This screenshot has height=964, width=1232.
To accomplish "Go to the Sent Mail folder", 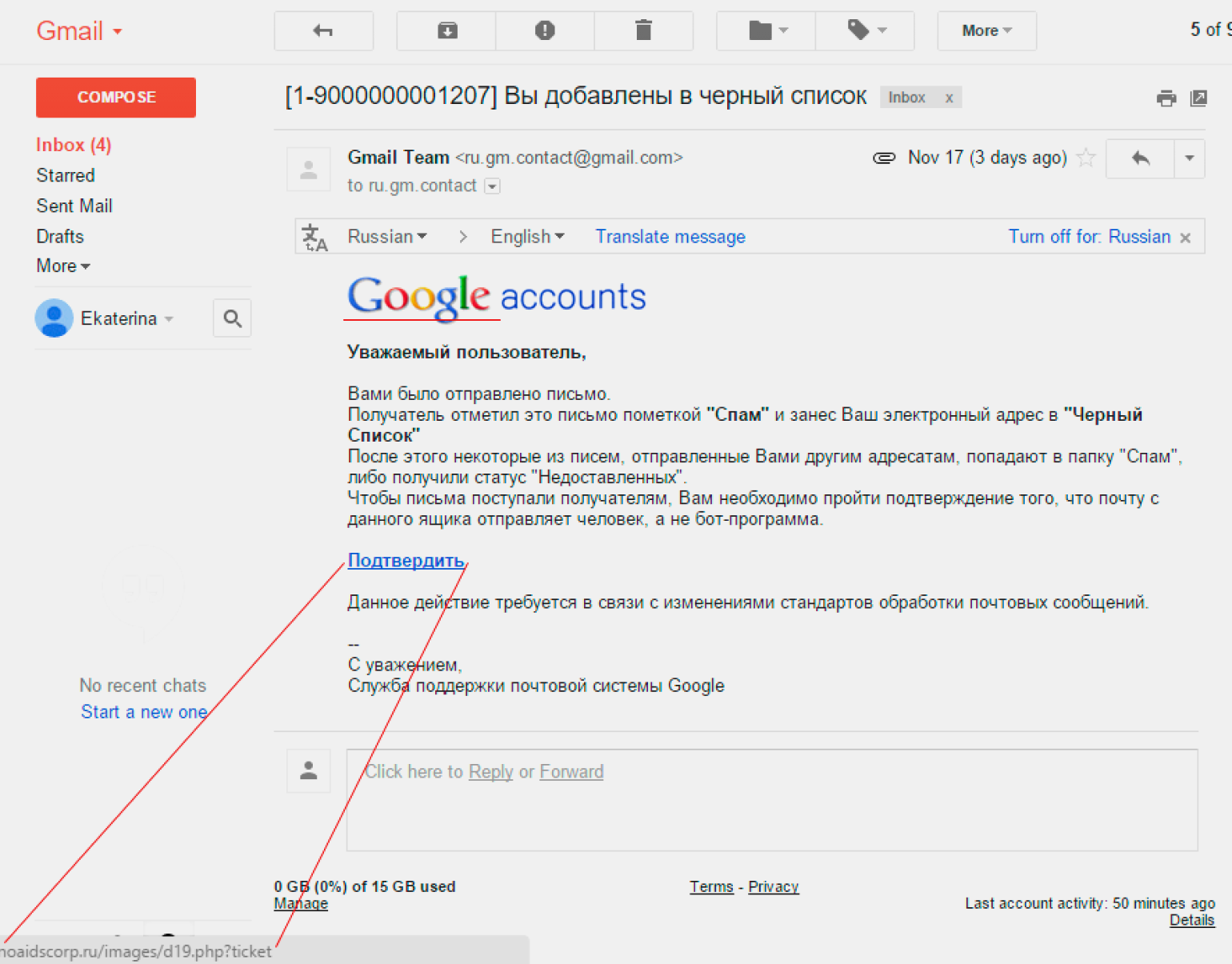I will [74, 206].
